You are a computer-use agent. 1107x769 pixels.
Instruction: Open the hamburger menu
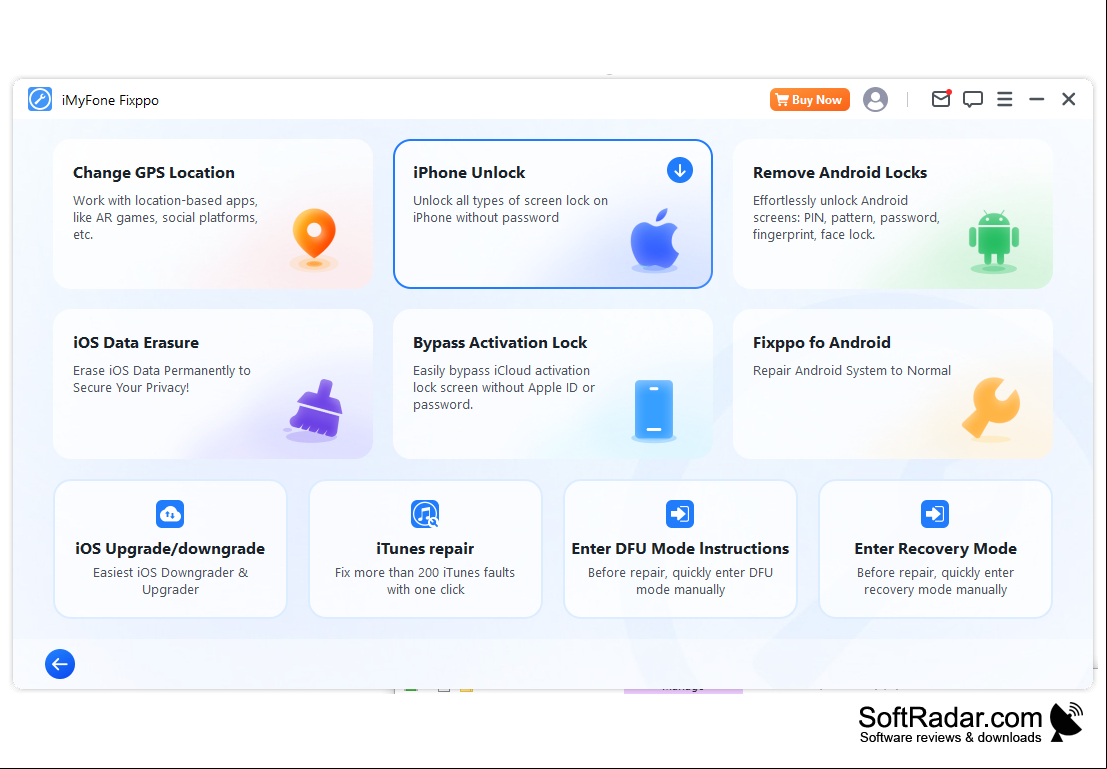coord(1005,100)
